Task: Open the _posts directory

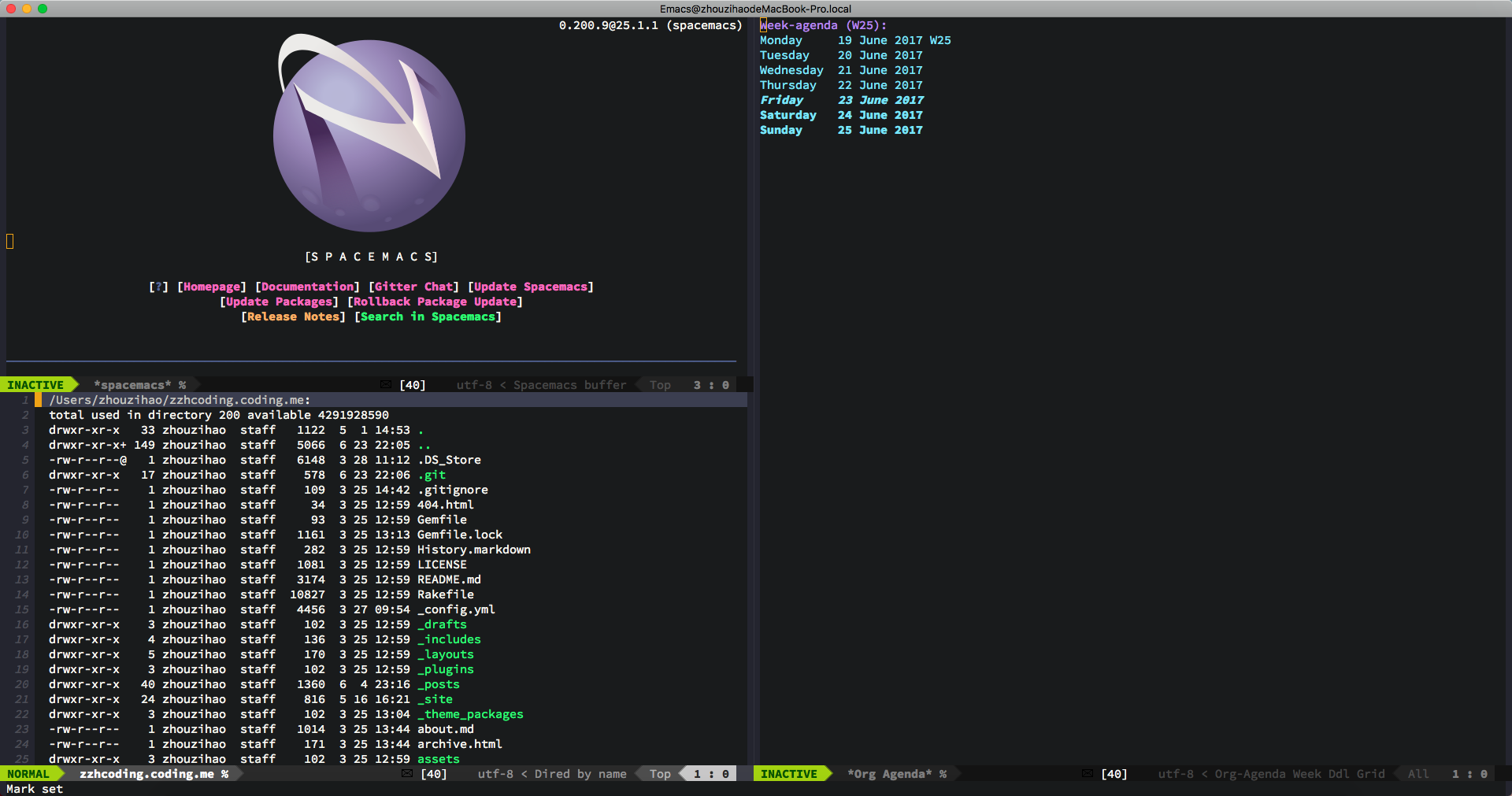Action: point(439,684)
